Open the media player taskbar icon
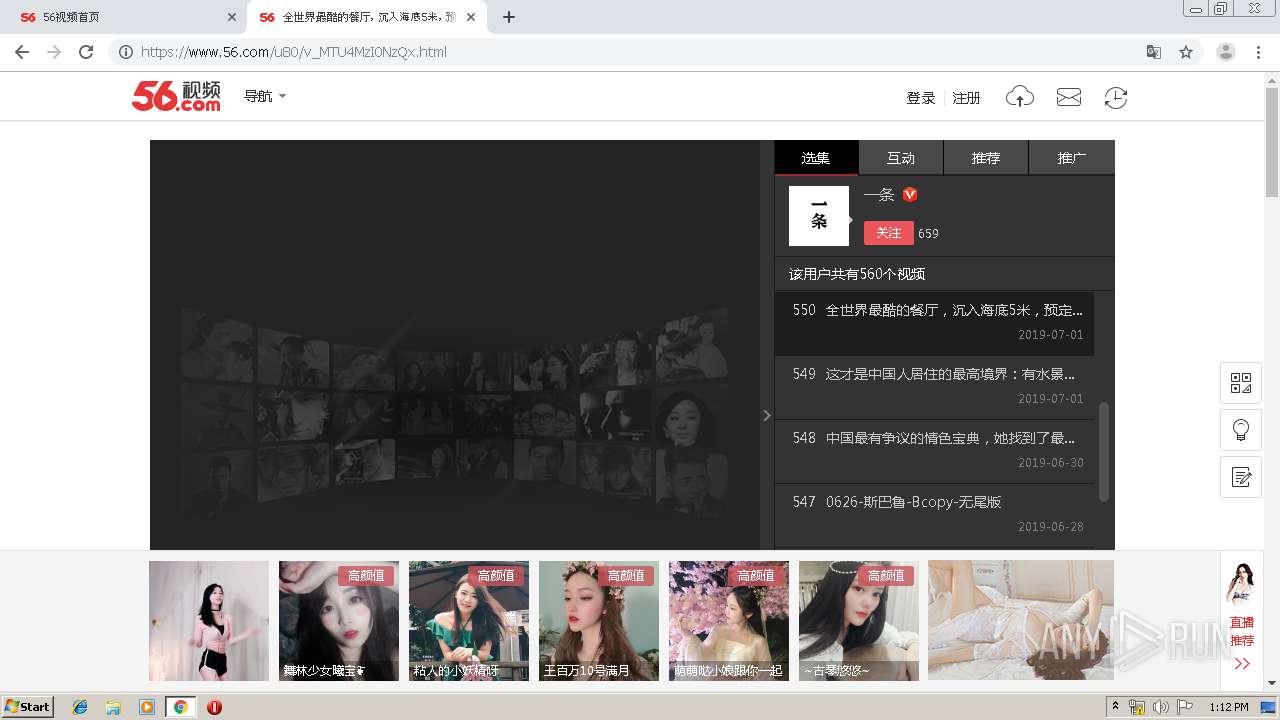This screenshot has height=720, width=1280. point(147,707)
